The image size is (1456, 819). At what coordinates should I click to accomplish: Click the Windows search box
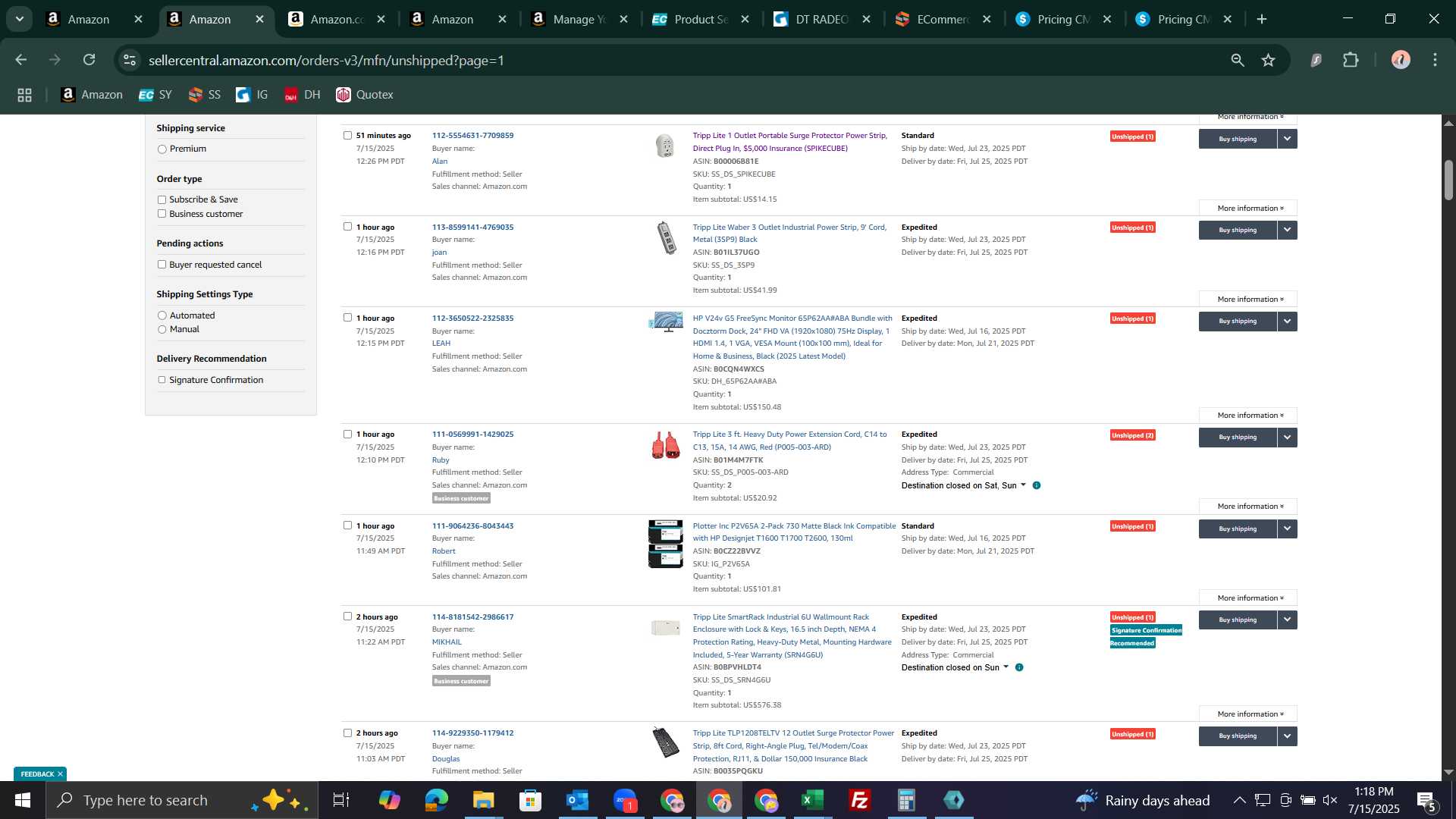(182, 800)
